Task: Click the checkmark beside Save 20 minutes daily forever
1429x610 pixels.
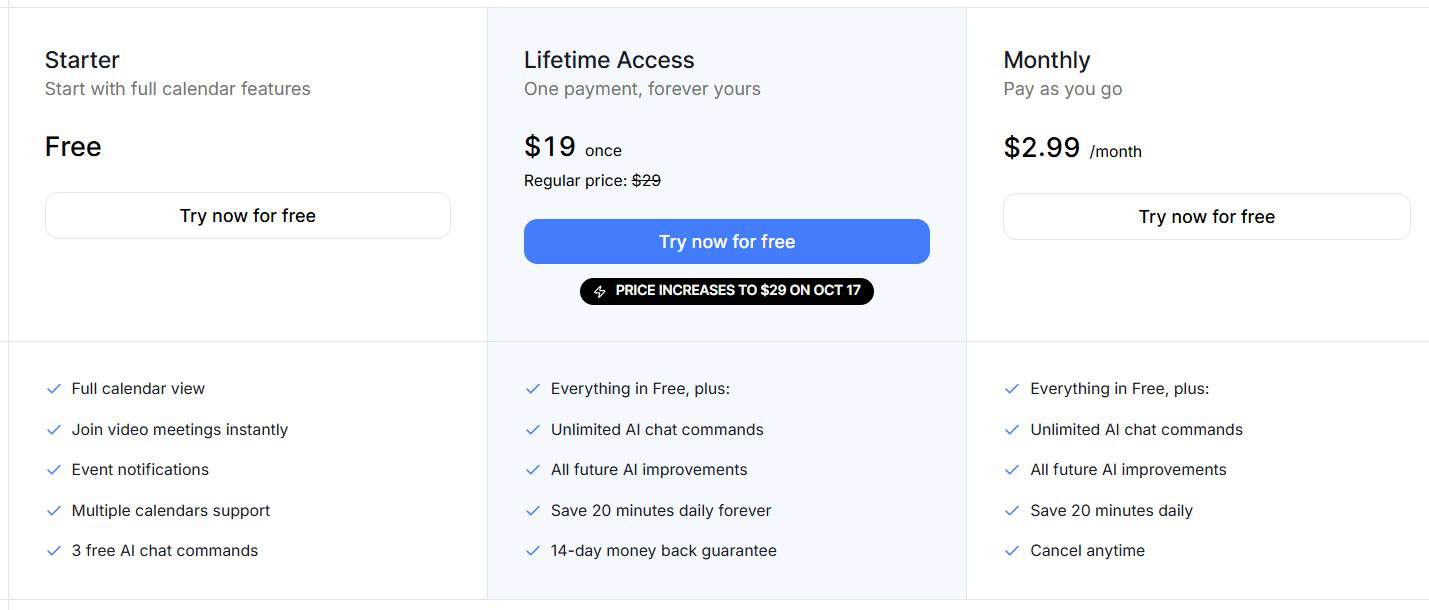Action: click(532, 510)
